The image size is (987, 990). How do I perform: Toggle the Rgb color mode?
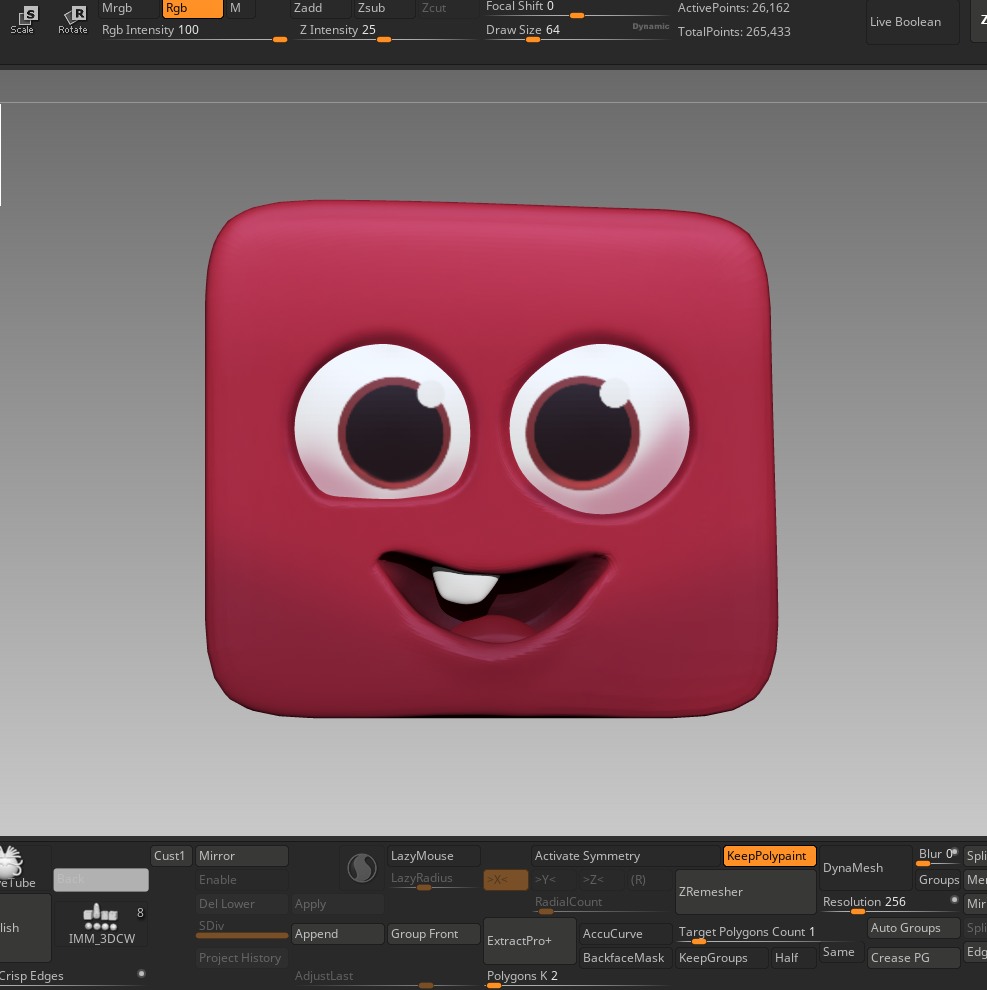pos(193,8)
